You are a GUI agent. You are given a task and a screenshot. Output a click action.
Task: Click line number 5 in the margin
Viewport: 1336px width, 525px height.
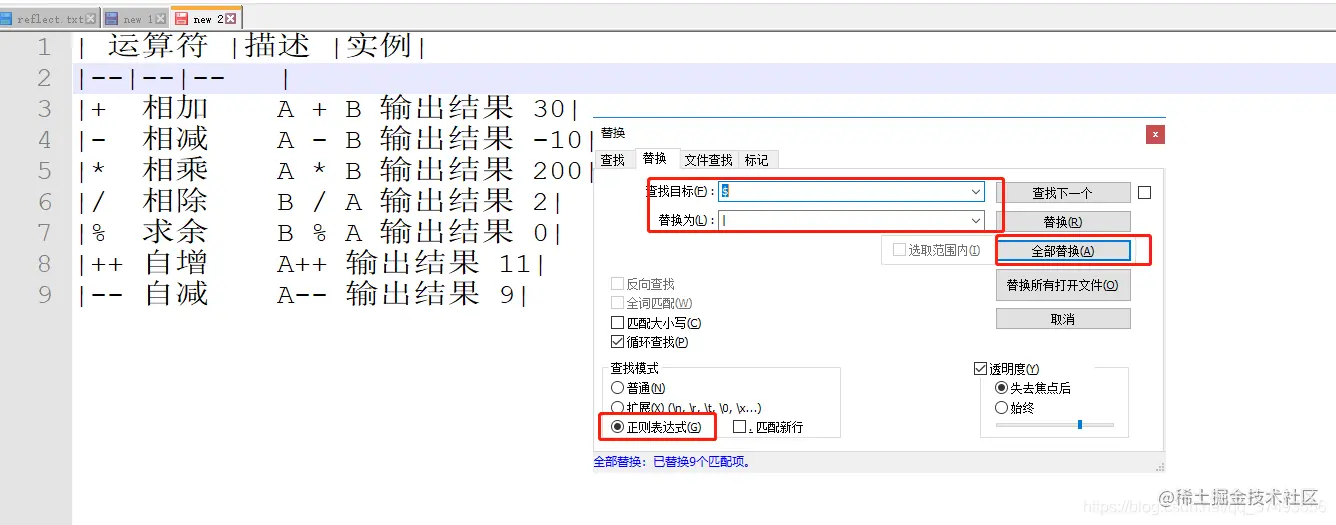[x=43, y=171]
